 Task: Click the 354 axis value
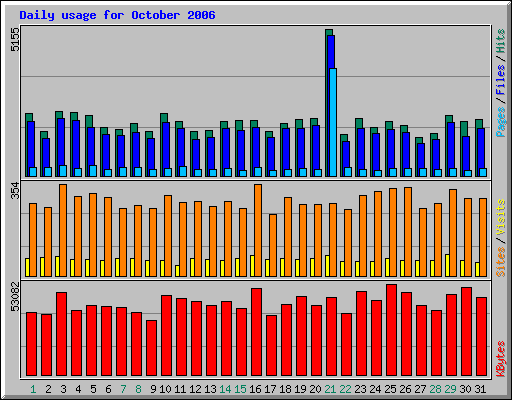tap(15, 191)
